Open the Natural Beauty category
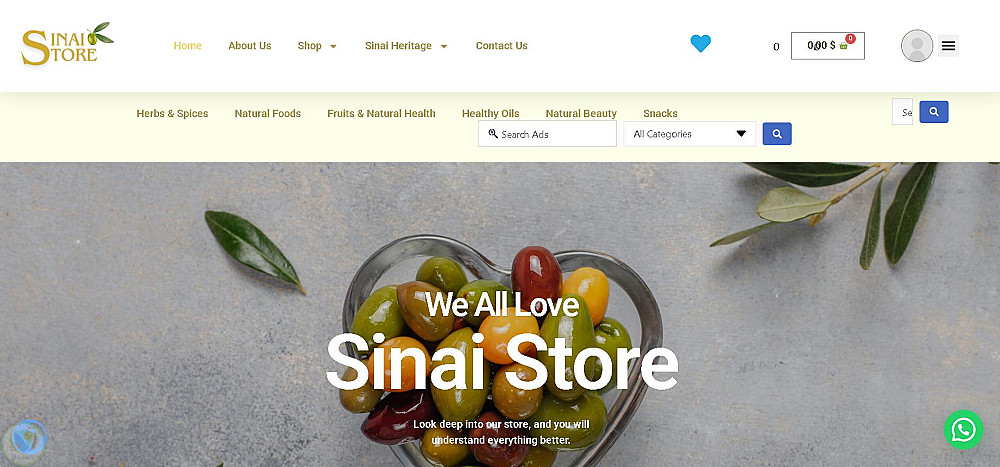 581,114
